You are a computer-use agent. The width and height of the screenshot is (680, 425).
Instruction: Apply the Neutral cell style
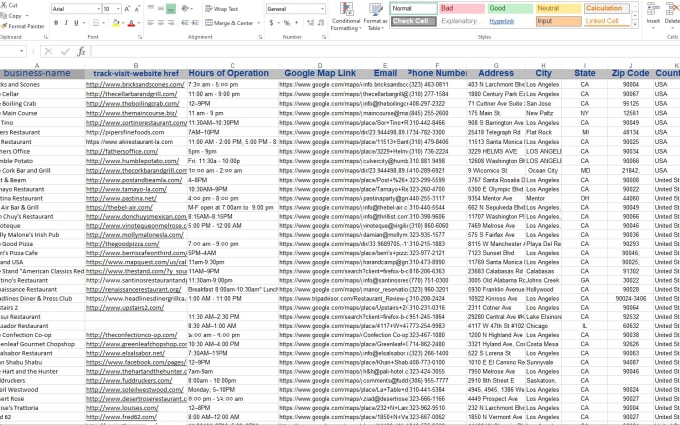(x=558, y=8)
